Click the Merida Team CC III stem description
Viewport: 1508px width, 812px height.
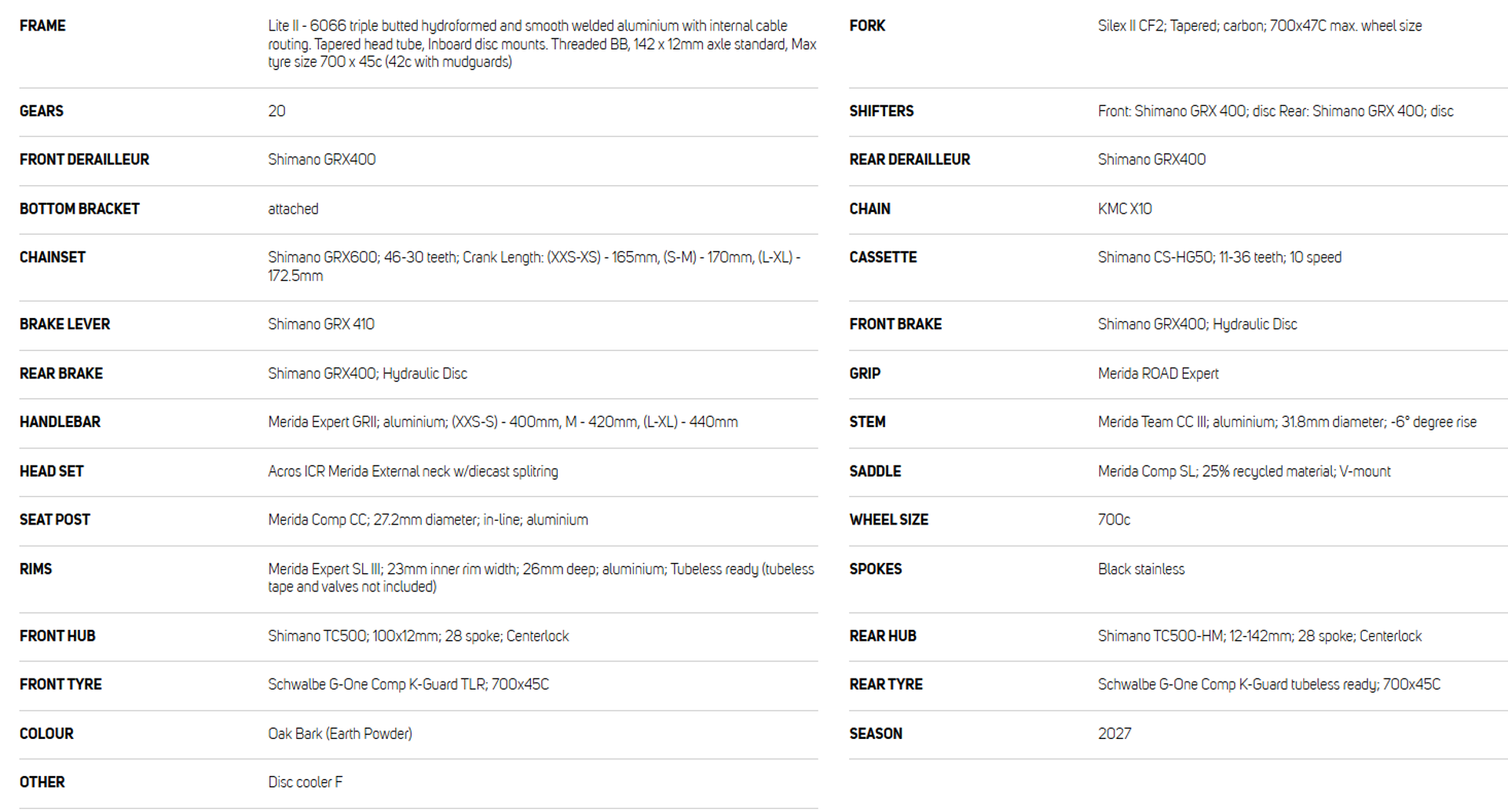click(1287, 422)
